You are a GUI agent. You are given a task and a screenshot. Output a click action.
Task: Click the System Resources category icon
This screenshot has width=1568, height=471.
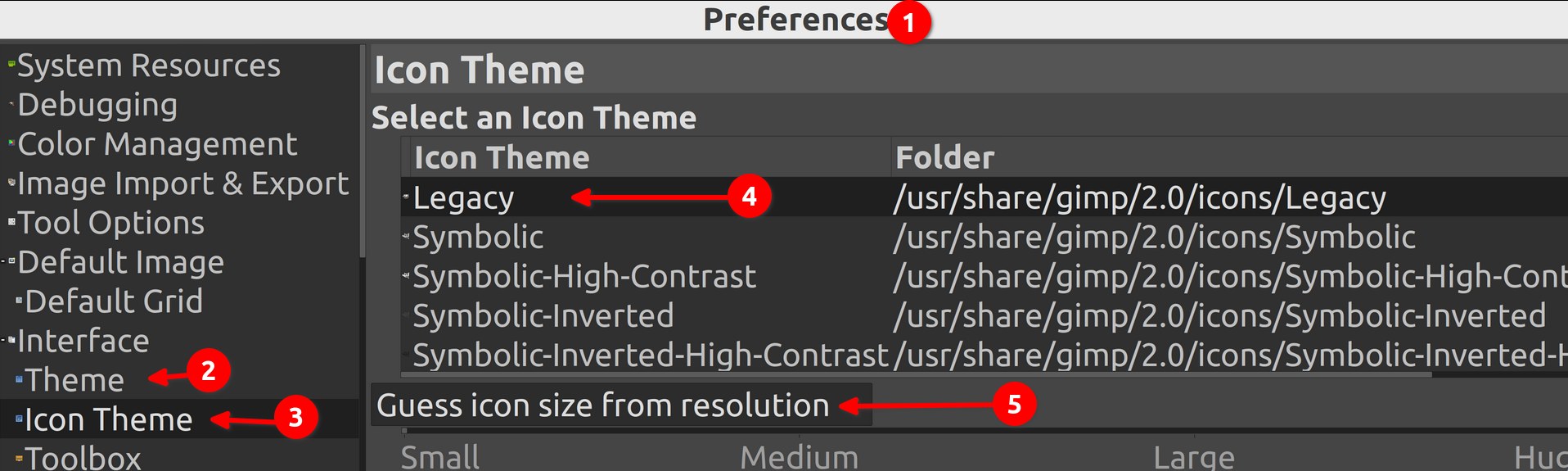point(11,64)
